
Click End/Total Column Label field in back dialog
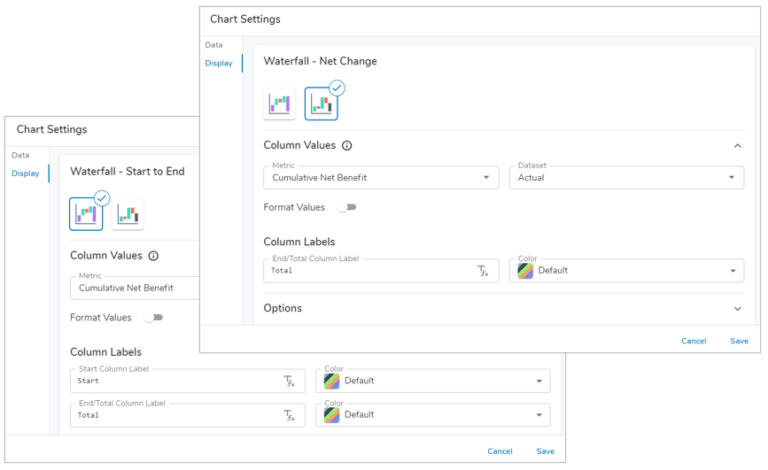click(188, 415)
